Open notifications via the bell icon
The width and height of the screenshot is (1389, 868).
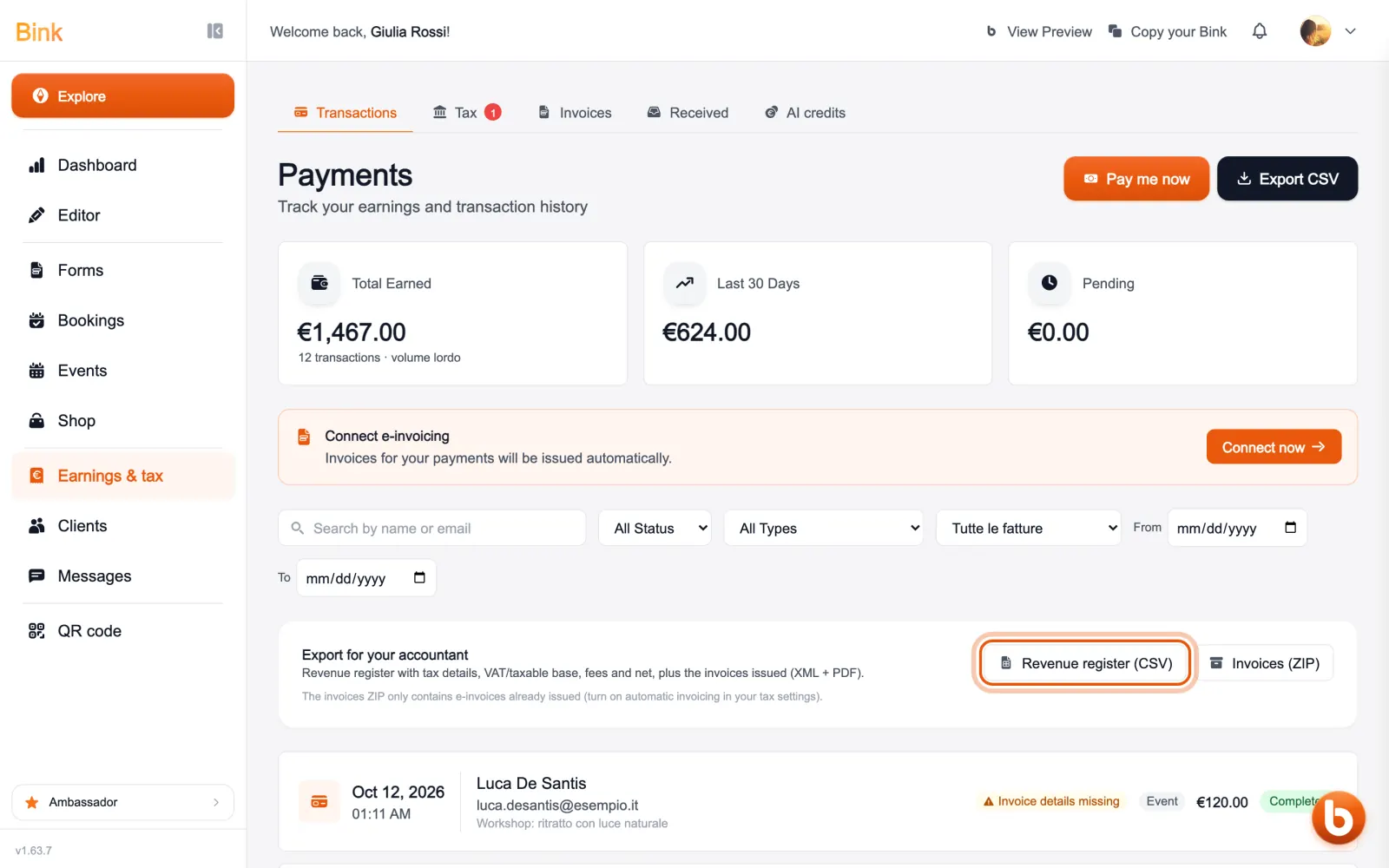(1259, 31)
